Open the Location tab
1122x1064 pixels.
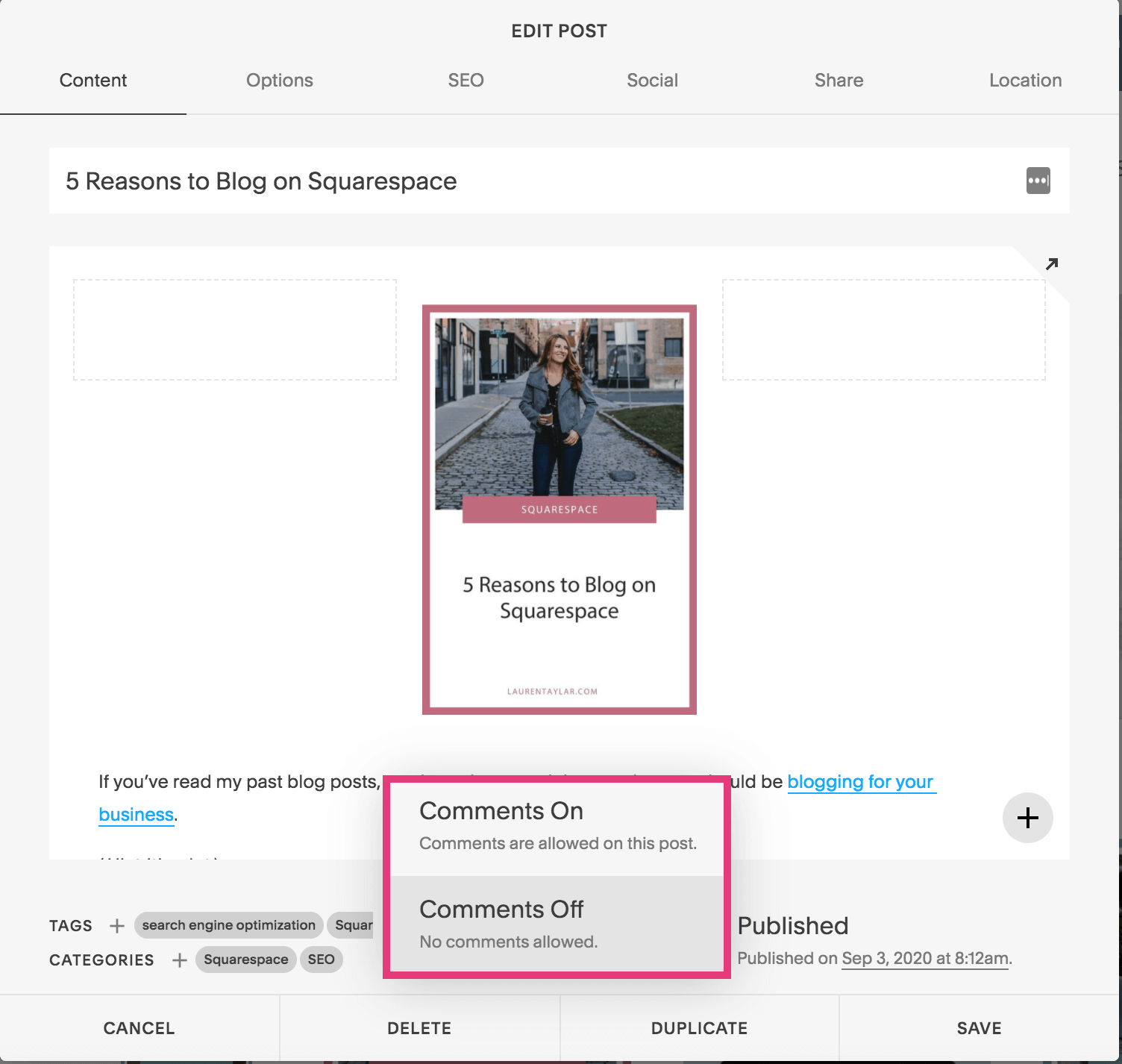tap(1026, 81)
